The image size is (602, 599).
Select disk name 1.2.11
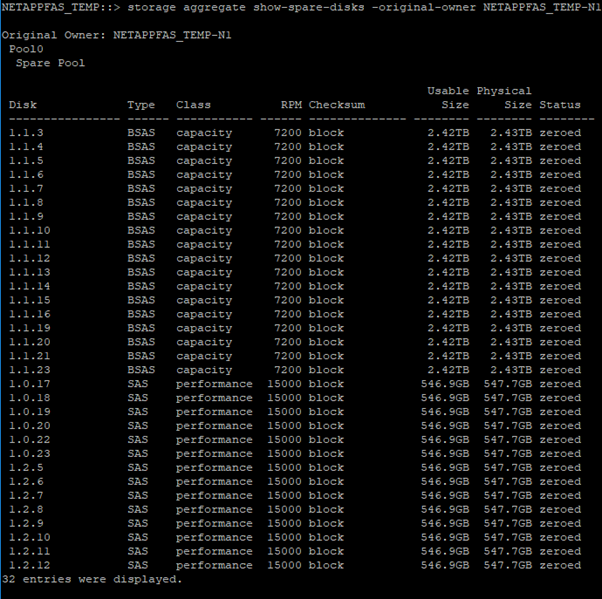click(30, 551)
